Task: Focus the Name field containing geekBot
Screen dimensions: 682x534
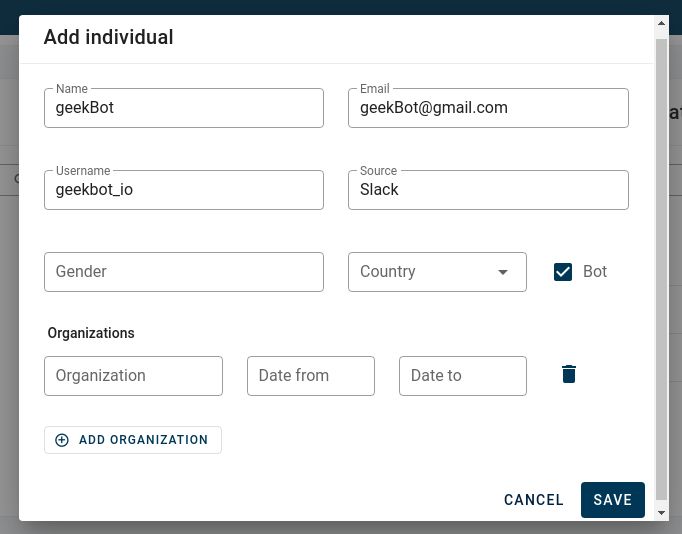Action: click(x=184, y=108)
